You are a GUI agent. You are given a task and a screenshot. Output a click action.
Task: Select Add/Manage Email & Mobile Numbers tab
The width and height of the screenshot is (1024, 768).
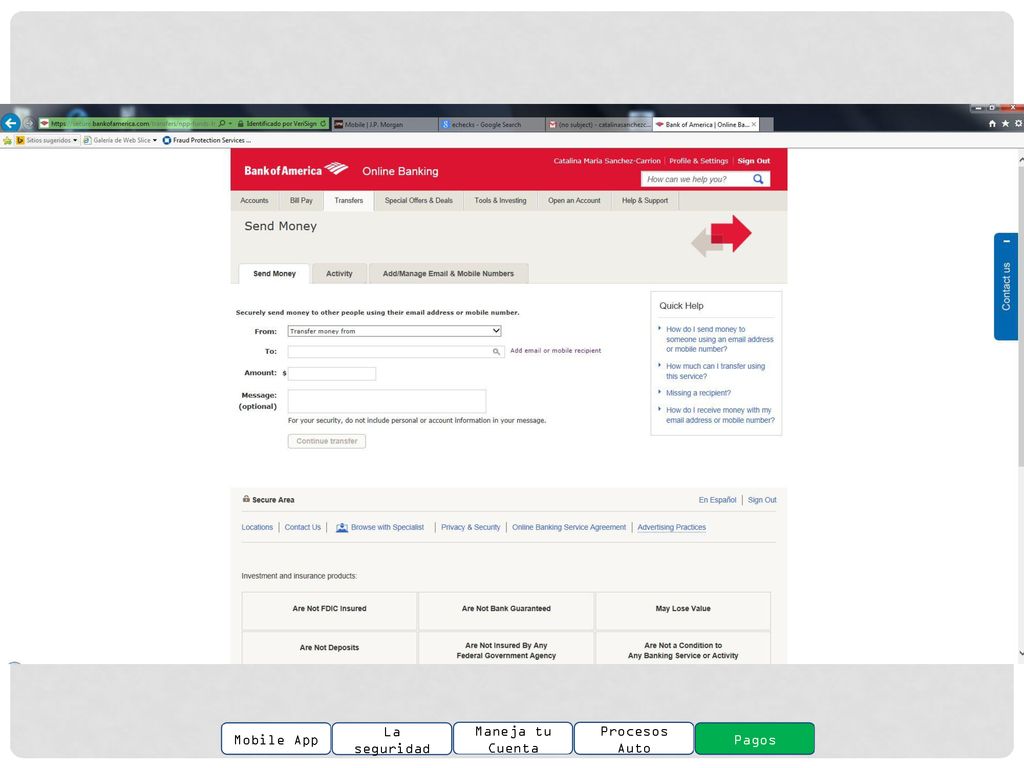448,274
